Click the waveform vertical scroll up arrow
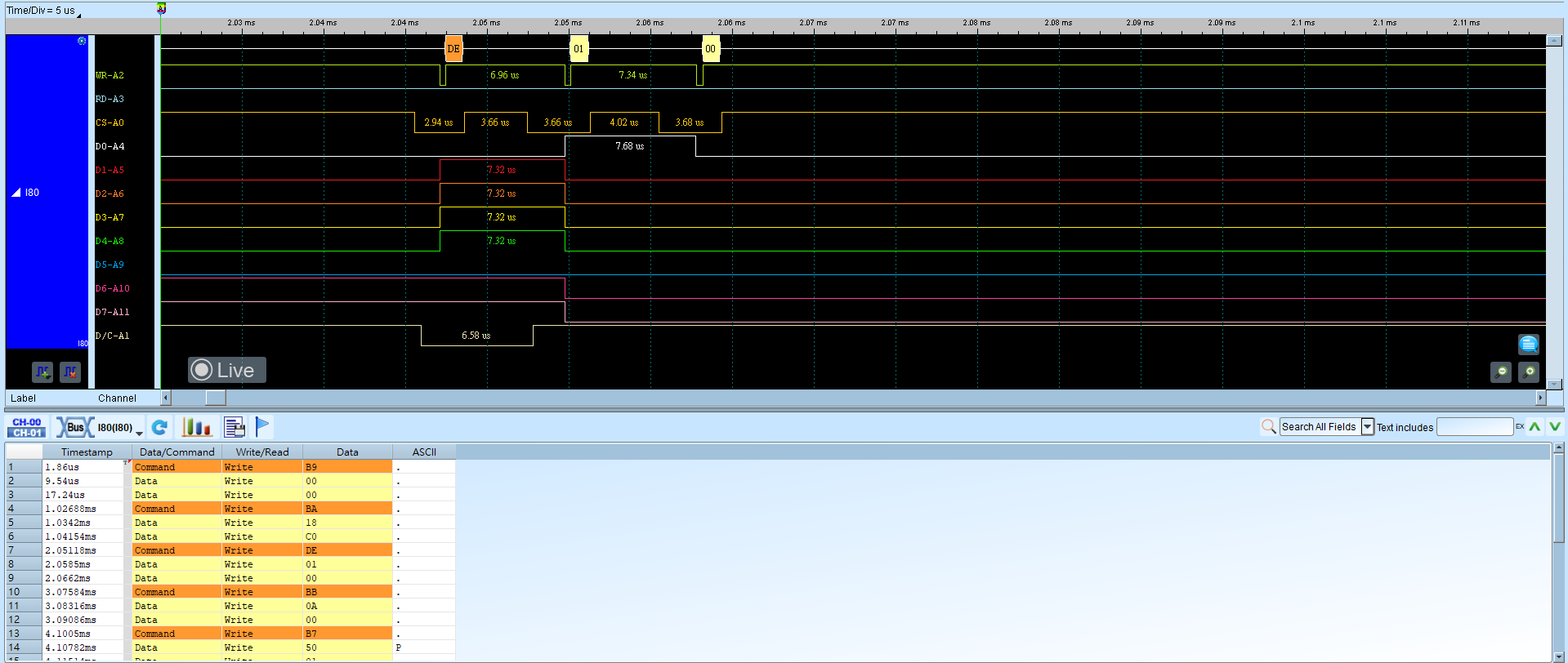This screenshot has height=663, width=1568. [x=1553, y=41]
